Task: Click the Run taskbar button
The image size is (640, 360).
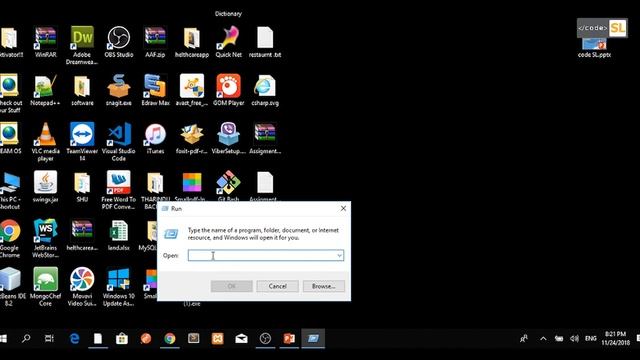Action: click(313, 338)
